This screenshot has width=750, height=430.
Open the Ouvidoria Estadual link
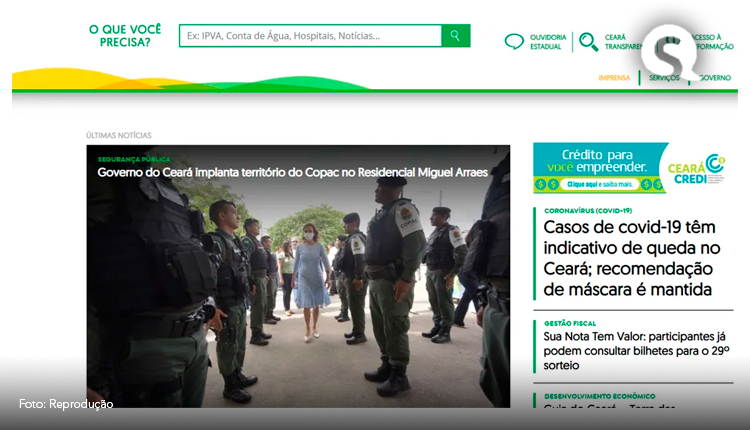pos(547,42)
